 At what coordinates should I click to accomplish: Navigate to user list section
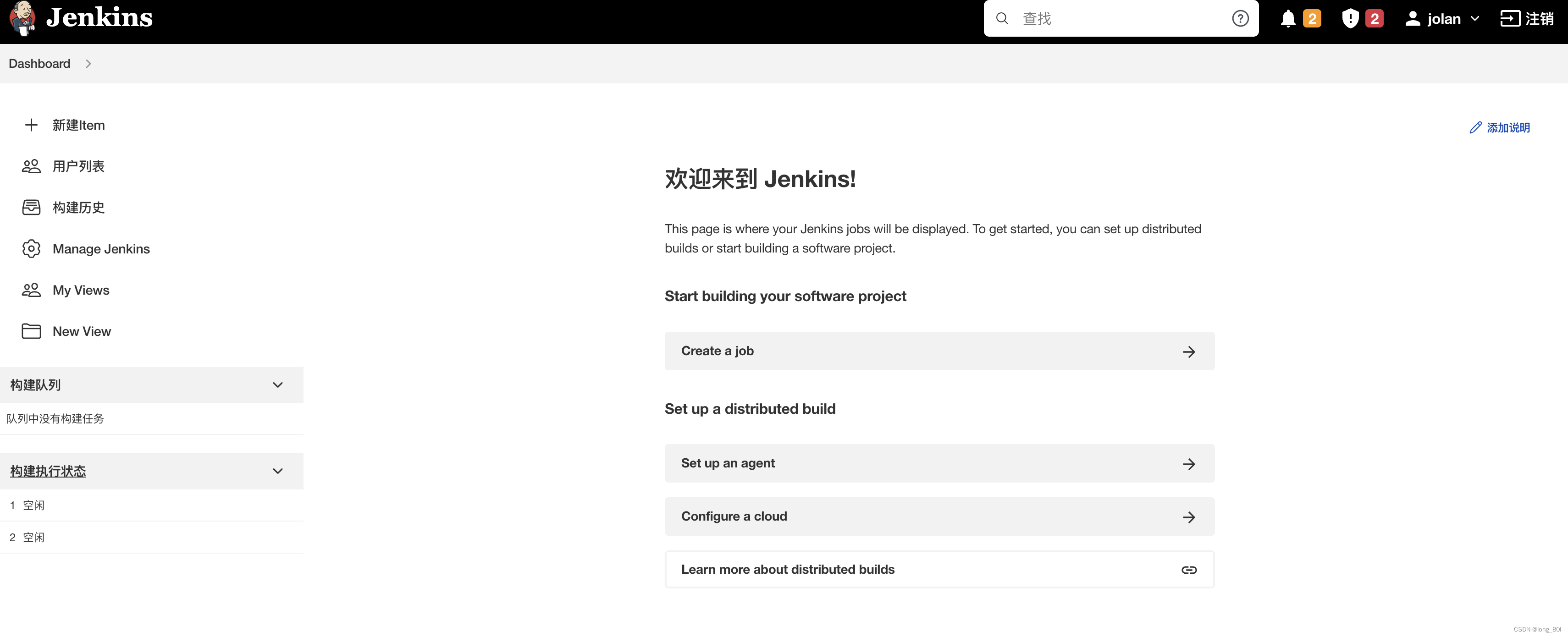pos(79,166)
